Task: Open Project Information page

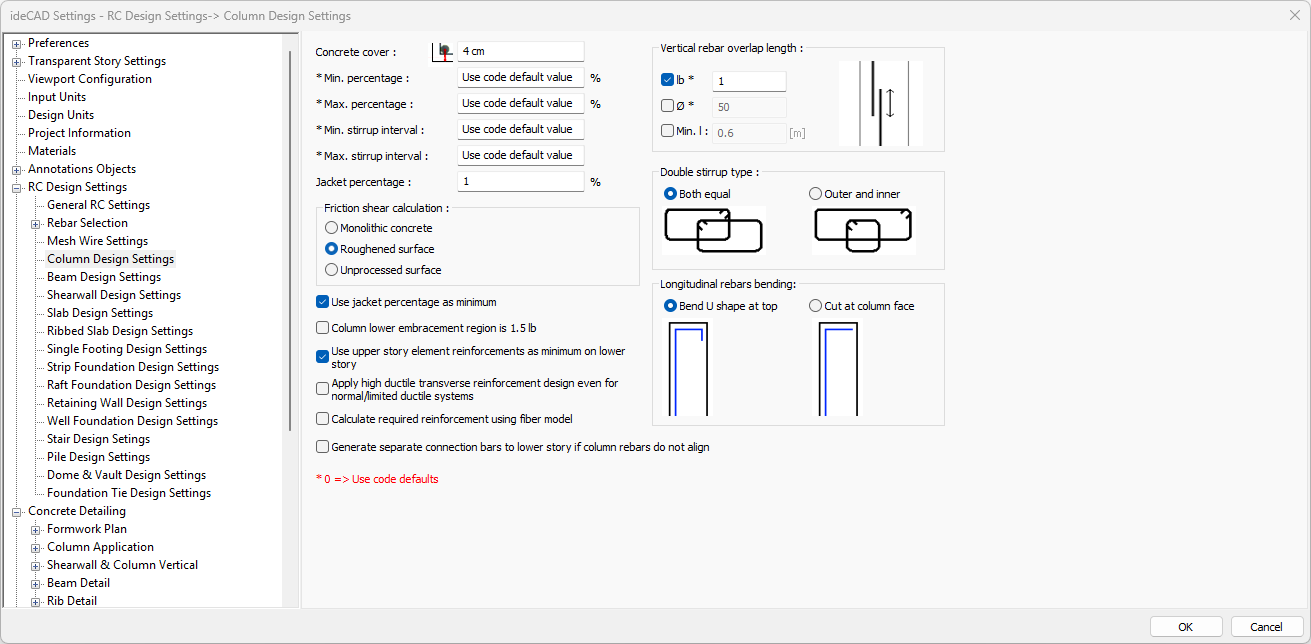Action: [79, 133]
